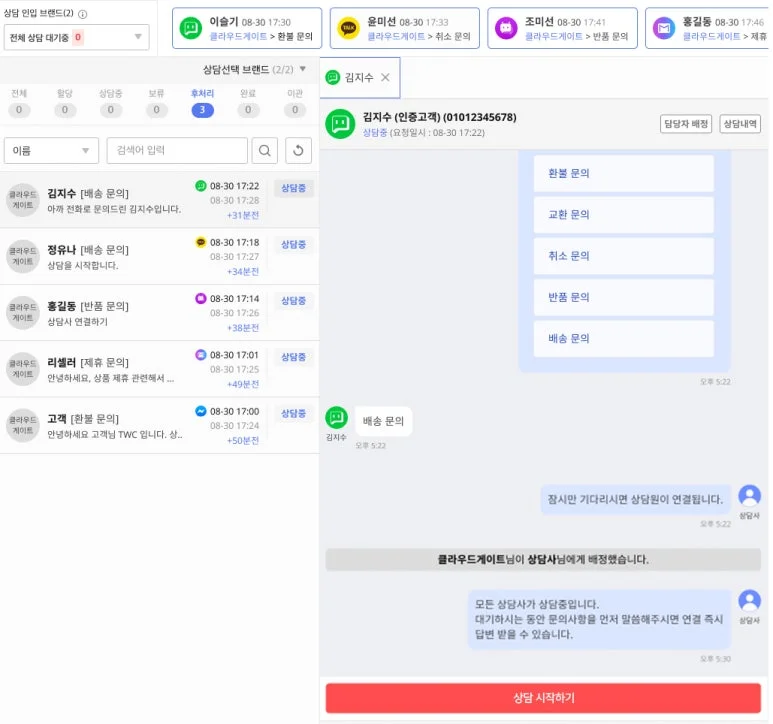Click 상담중 badge on 김지수 row

click(293, 188)
